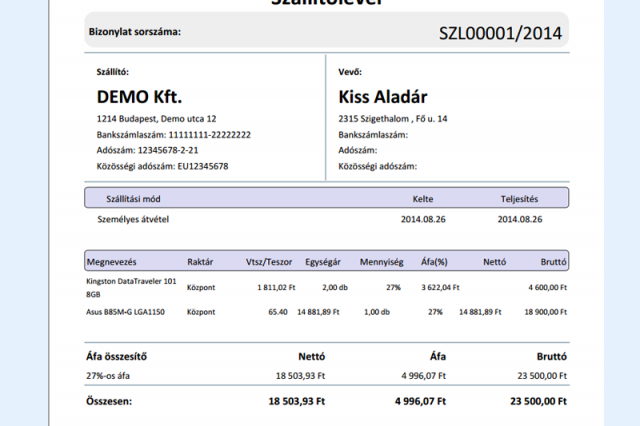Select the Kingston DataTraveler 101 8GB item
640x426 pixels.
pyautogui.click(x=130, y=289)
